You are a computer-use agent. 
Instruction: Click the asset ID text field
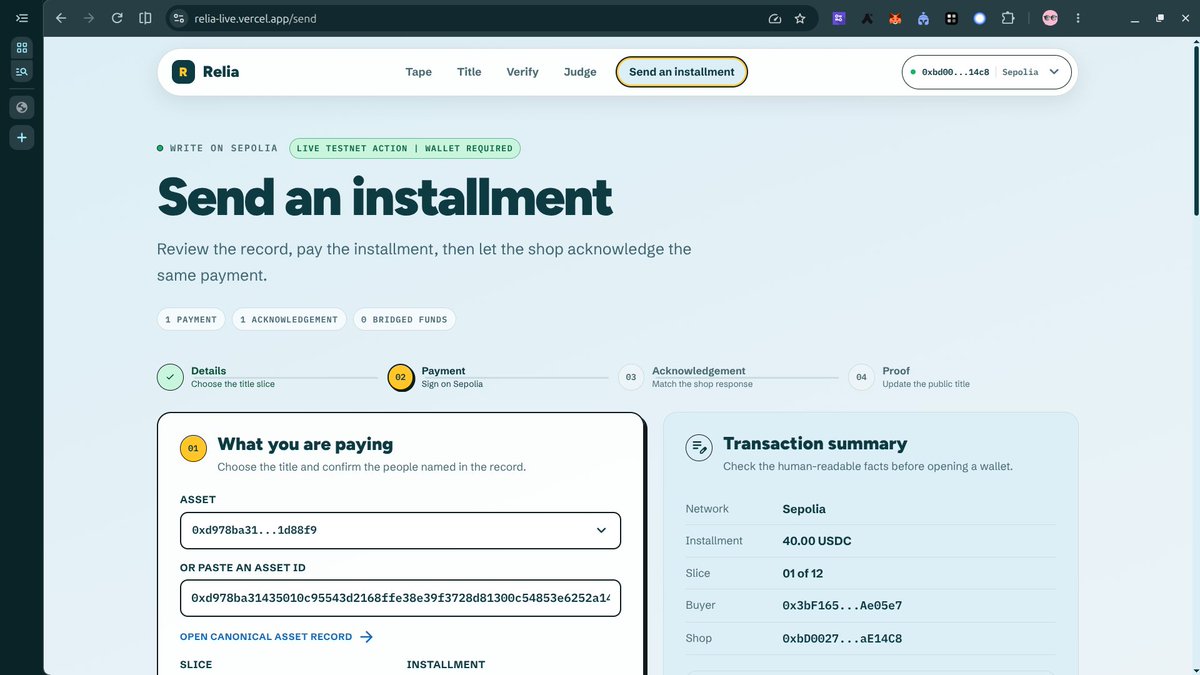pos(400,598)
